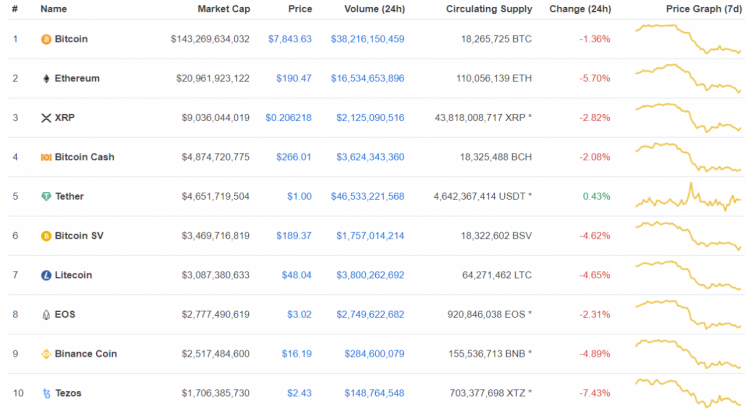The width and height of the screenshot is (745, 412).
Task: Click Bitcoin volume $38,216,150,459
Action: pos(368,39)
